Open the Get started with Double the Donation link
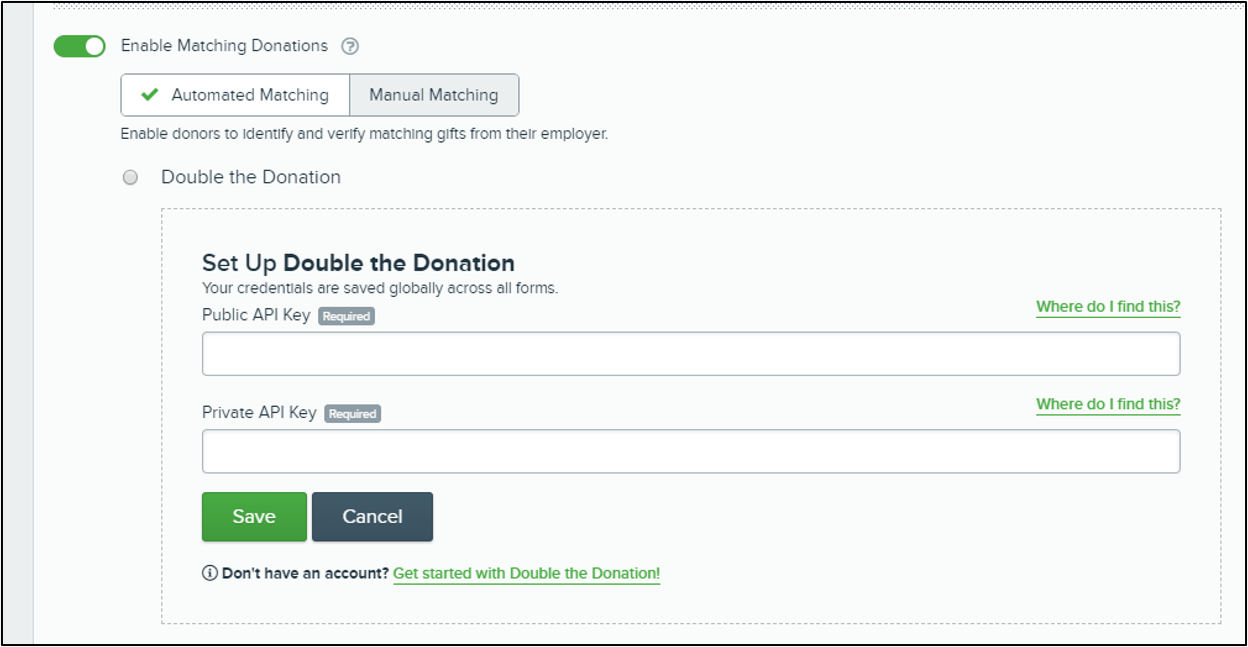Screen dimensions: 1248x647 (526, 574)
